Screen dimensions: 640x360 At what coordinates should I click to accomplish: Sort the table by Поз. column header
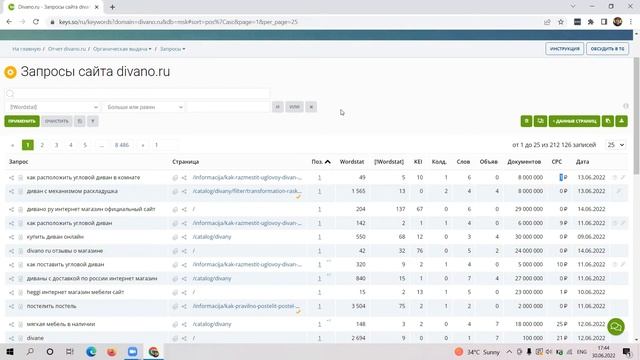321,162
